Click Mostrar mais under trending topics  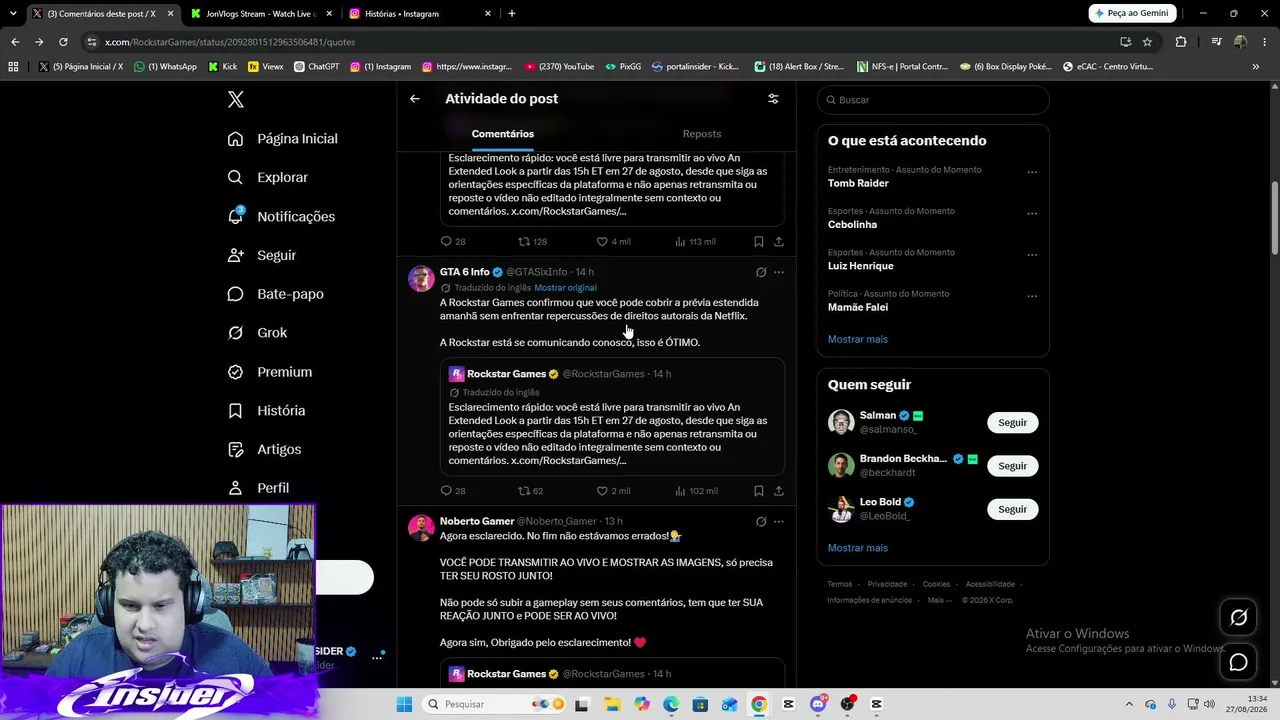[x=858, y=339]
